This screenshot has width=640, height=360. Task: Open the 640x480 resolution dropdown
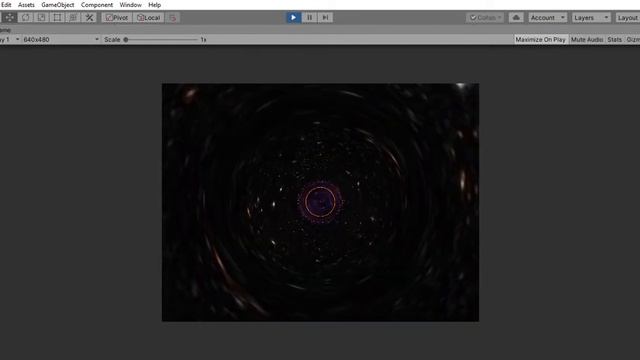(x=61, y=40)
